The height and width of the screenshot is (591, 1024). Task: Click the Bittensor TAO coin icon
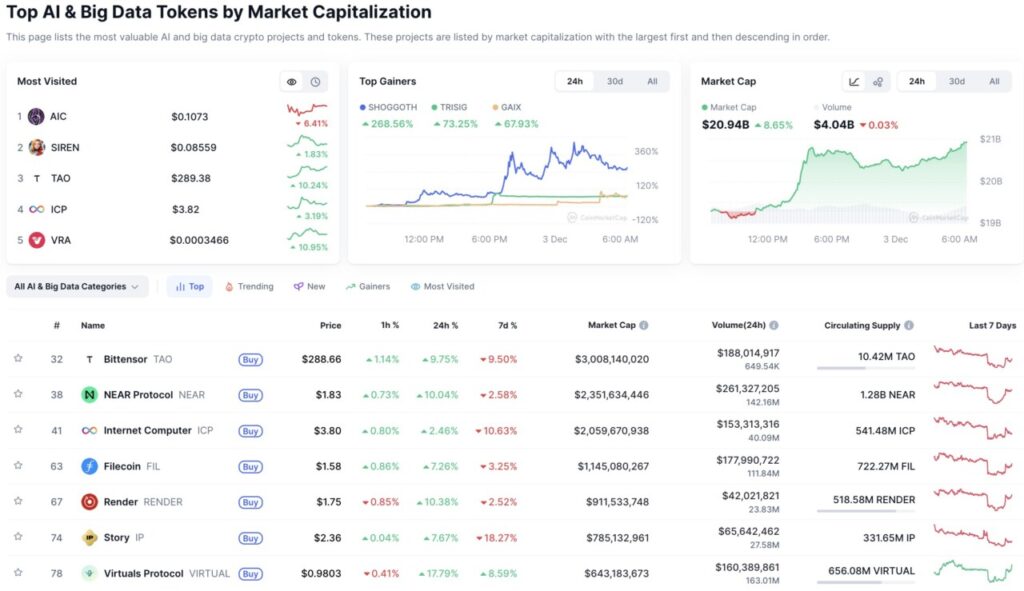coord(90,359)
